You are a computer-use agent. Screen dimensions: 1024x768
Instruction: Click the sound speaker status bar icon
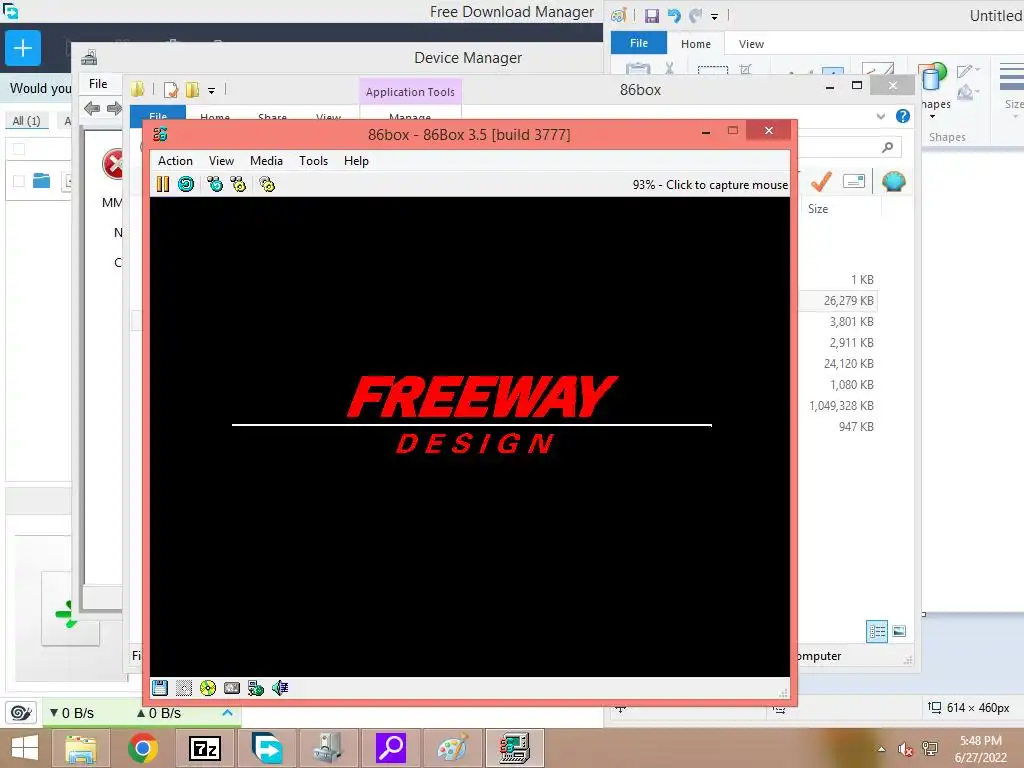point(280,688)
